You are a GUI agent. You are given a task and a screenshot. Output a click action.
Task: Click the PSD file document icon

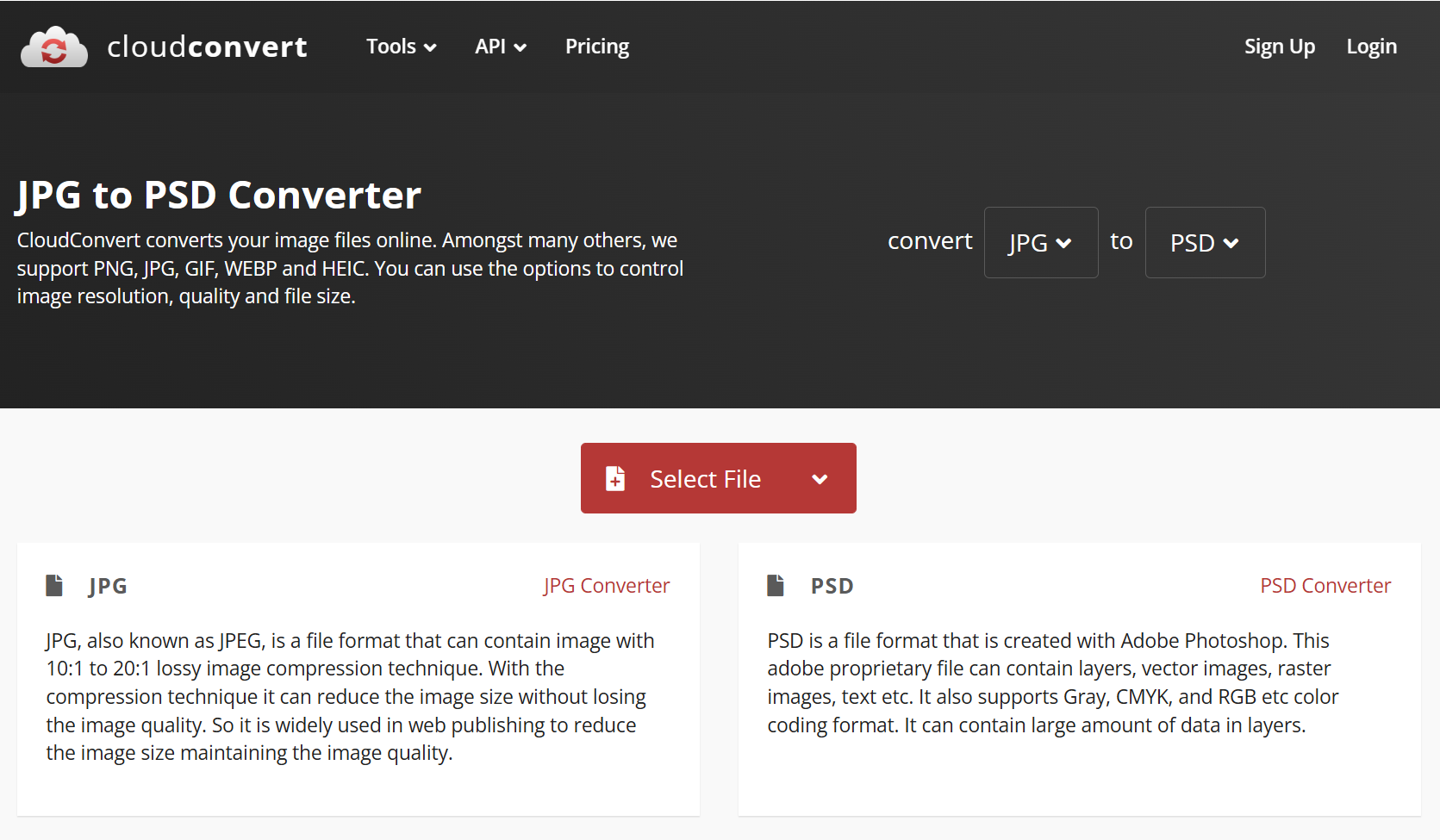776,586
